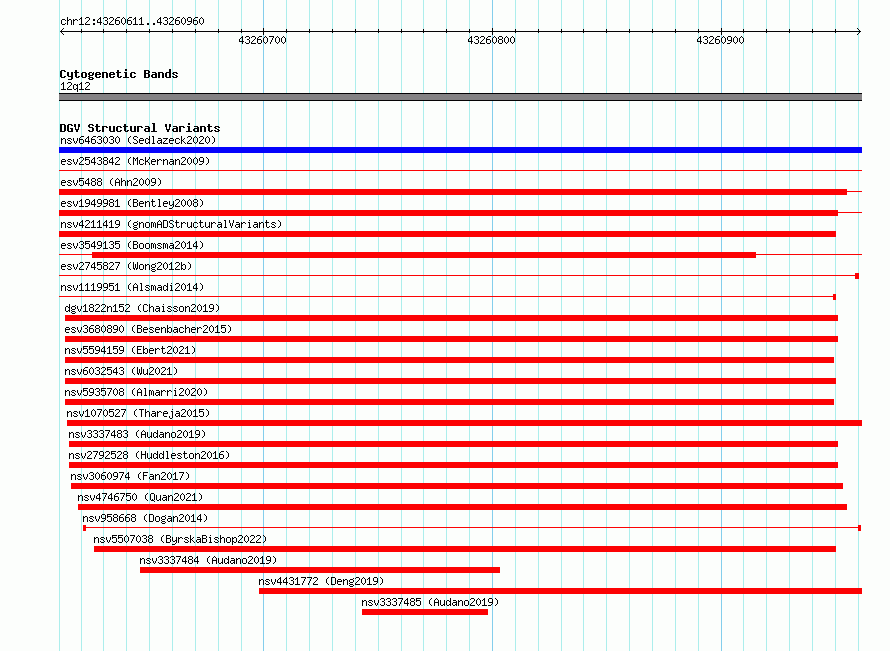Select the blue nsv6463030 variant bar
The image size is (890, 651).
coord(460,150)
